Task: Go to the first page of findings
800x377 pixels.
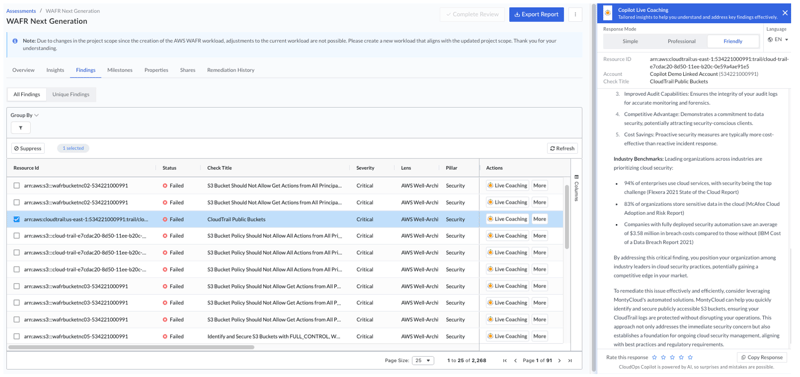Action: 505,360
